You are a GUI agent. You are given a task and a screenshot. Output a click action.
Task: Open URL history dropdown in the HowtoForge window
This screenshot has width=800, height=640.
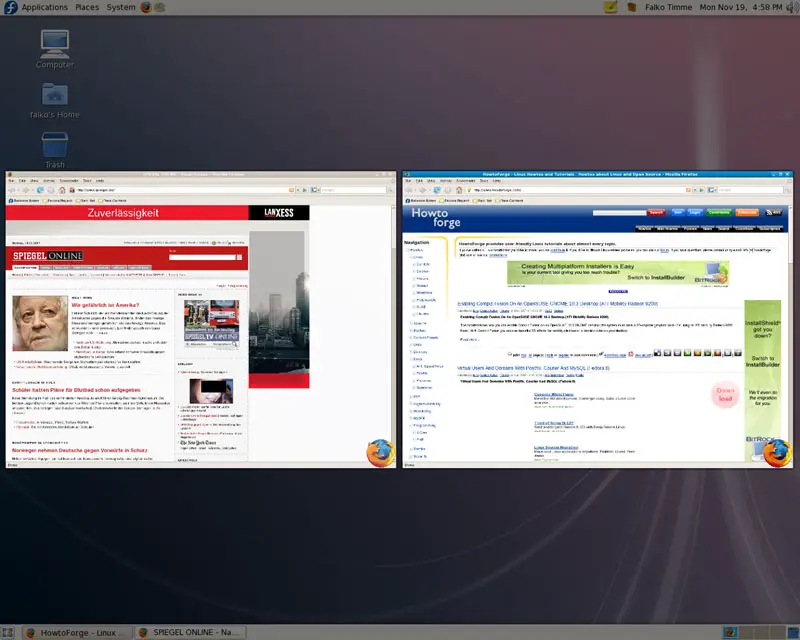pyautogui.click(x=695, y=190)
